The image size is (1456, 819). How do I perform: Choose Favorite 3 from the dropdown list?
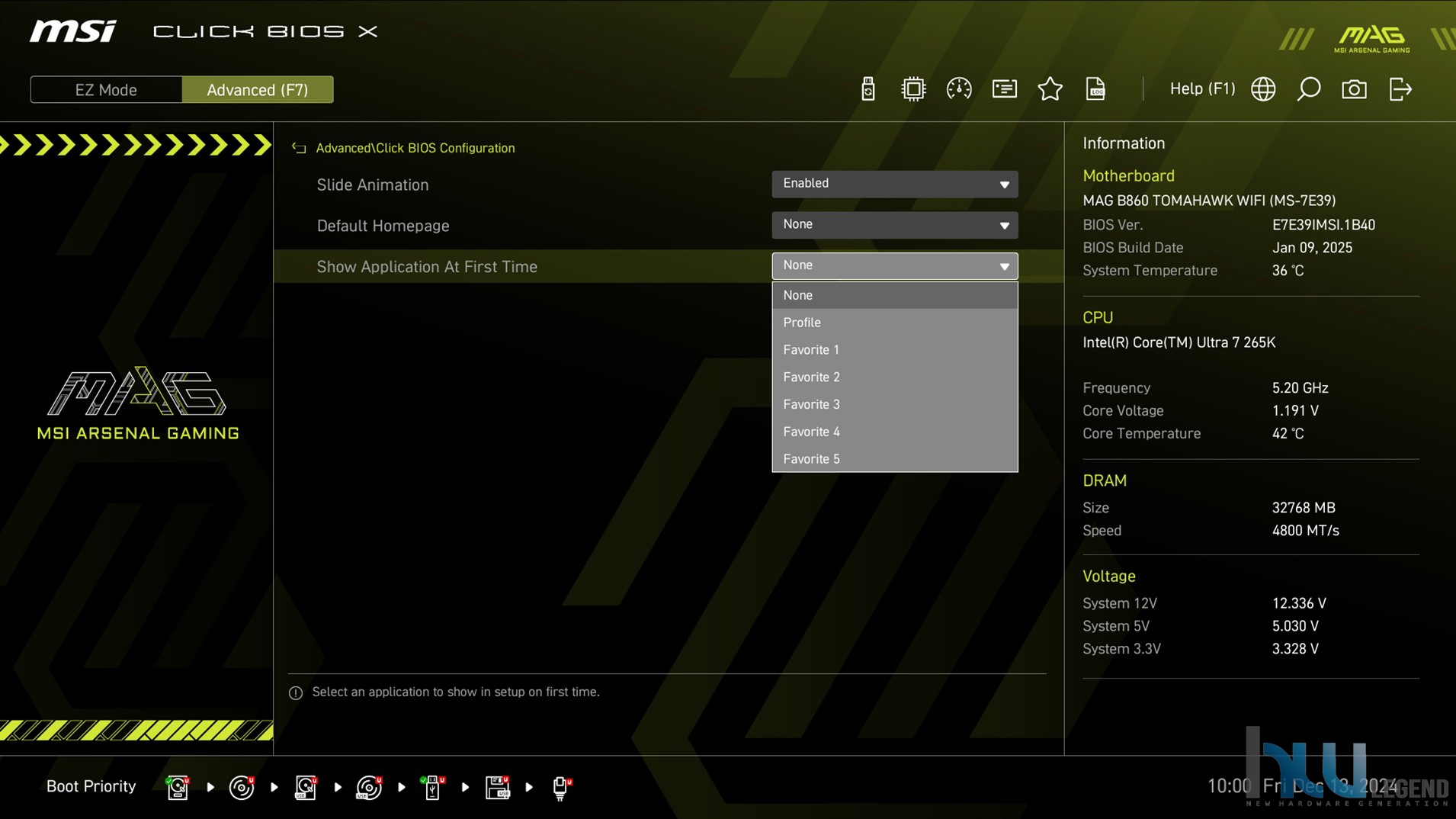895,404
